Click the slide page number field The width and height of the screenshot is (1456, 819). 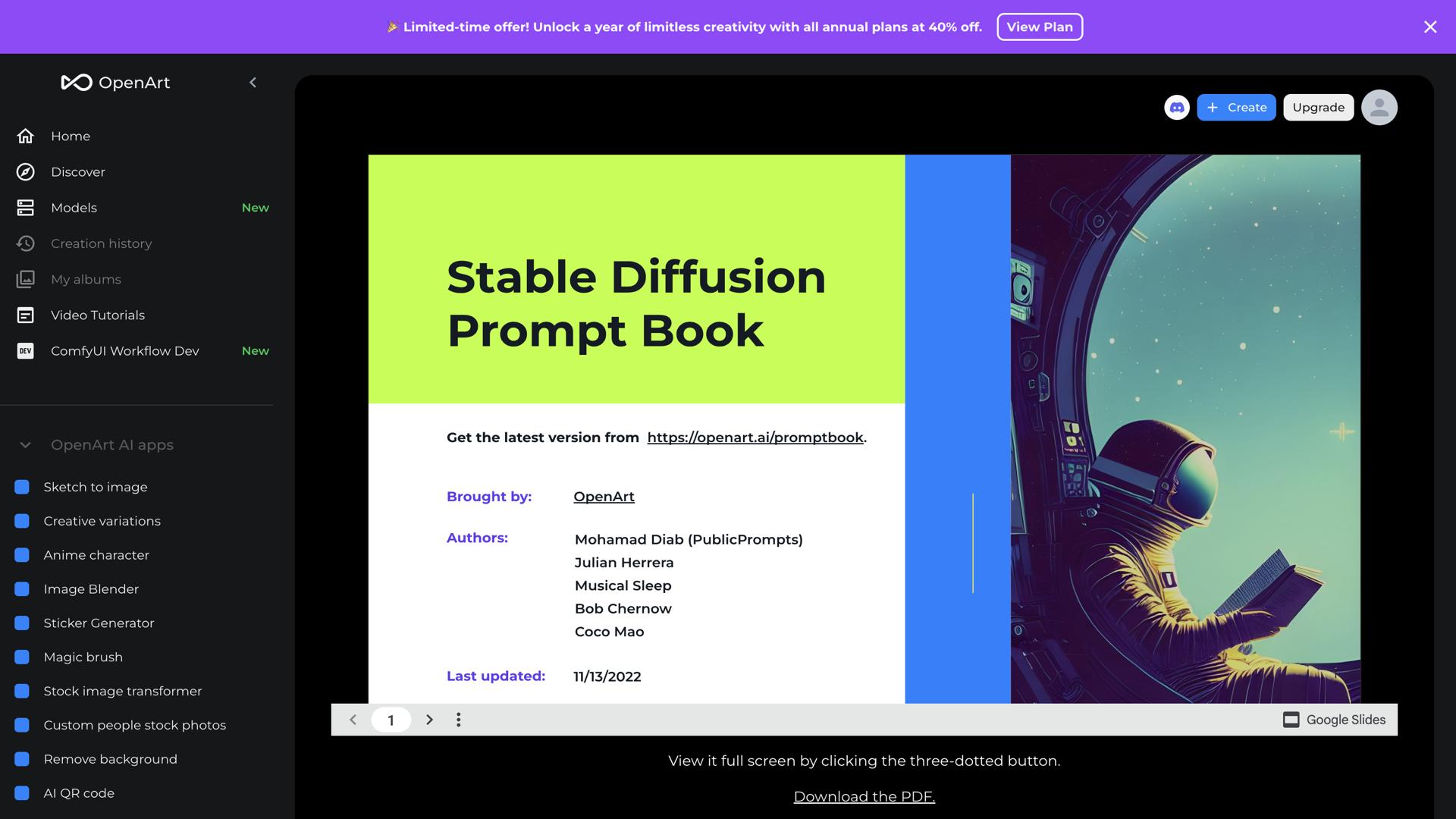(x=391, y=720)
